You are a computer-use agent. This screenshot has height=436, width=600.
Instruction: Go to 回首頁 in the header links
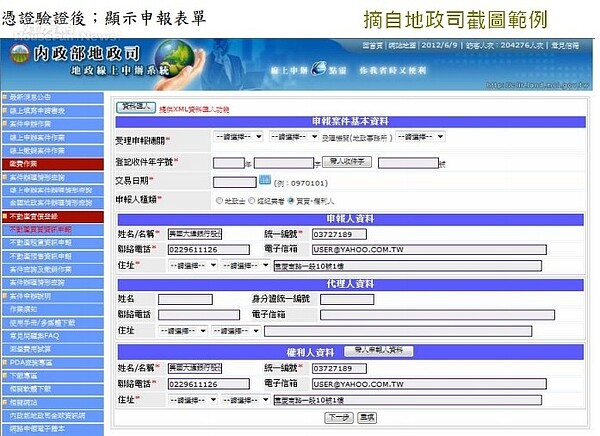(x=372, y=46)
